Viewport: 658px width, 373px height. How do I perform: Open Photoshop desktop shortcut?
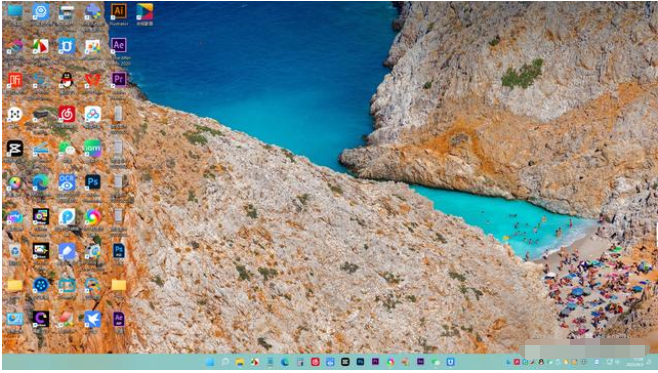tap(93, 182)
